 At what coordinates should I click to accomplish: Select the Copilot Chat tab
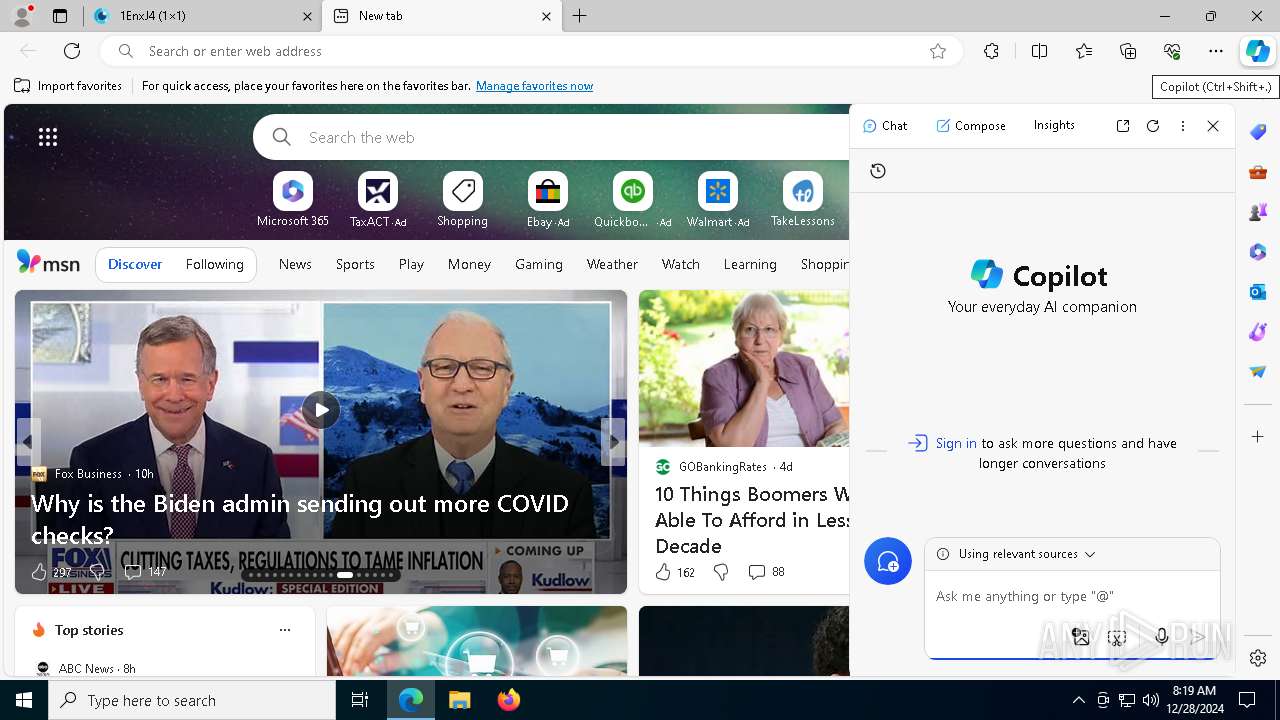click(x=885, y=126)
